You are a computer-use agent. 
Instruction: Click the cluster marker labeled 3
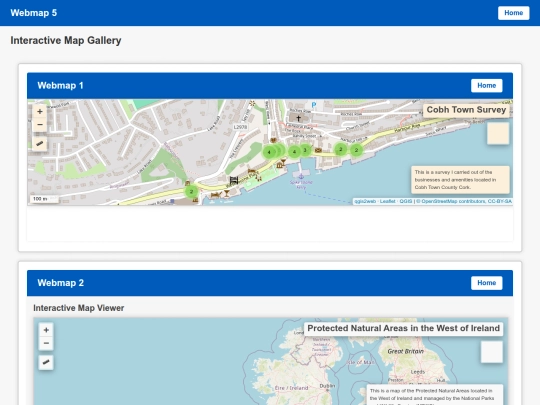point(305,150)
